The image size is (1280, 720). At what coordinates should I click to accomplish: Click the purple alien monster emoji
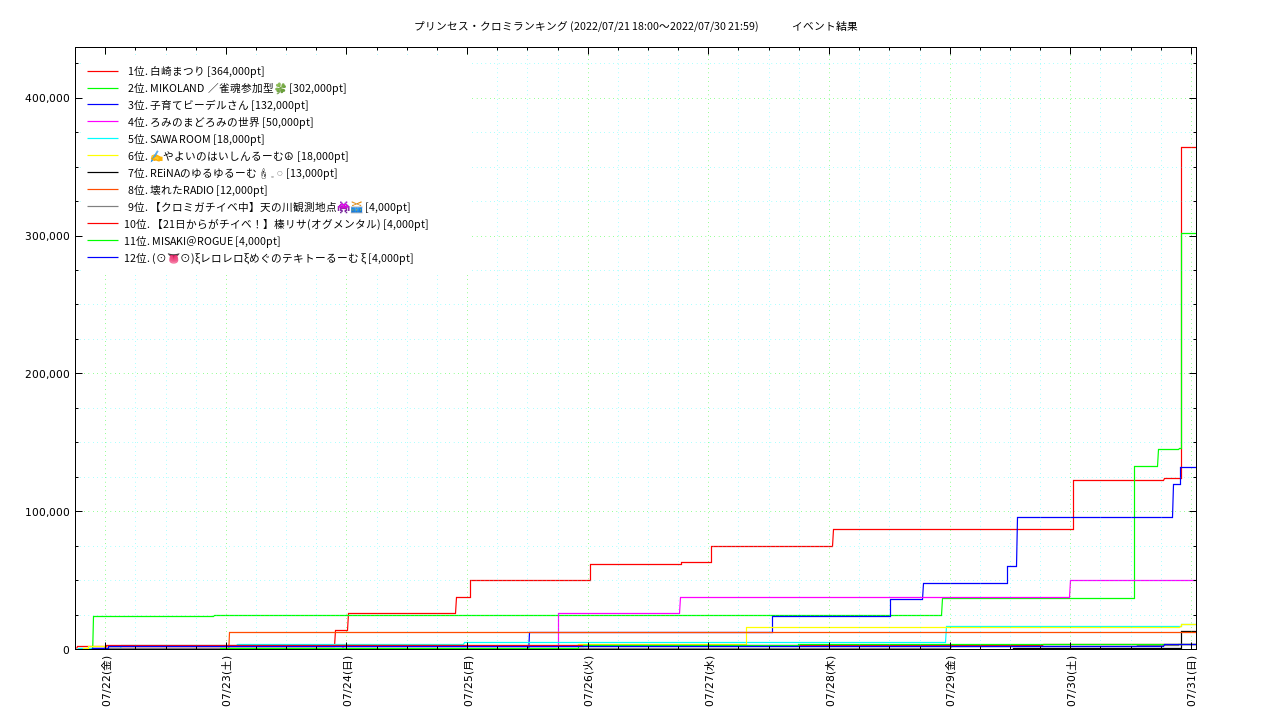tap(343, 207)
